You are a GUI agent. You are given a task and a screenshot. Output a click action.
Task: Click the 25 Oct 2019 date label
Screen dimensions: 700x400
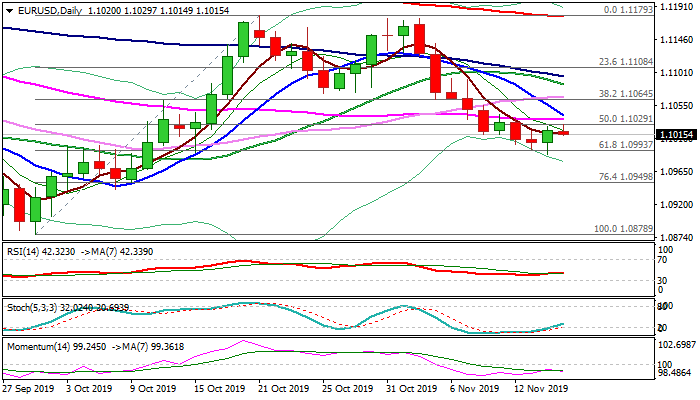pos(348,389)
